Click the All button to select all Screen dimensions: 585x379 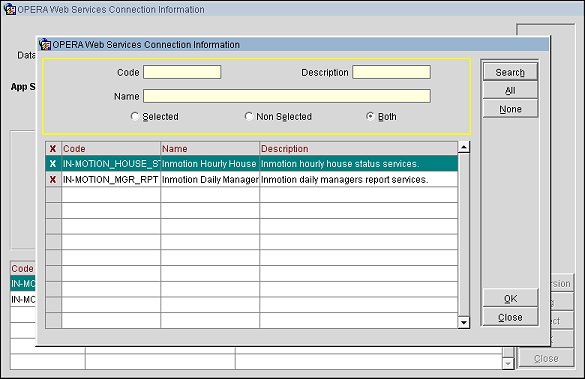click(510, 90)
